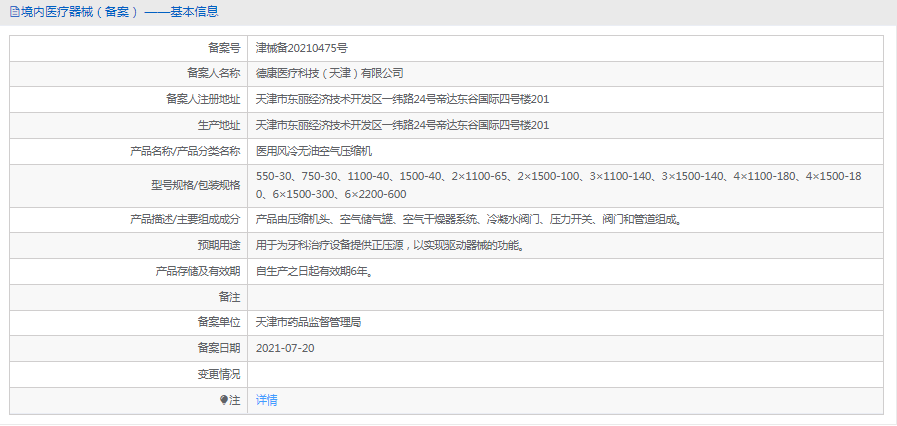
Task: Click the 备案人注册地址 label
Action: pyautogui.click(x=203, y=99)
